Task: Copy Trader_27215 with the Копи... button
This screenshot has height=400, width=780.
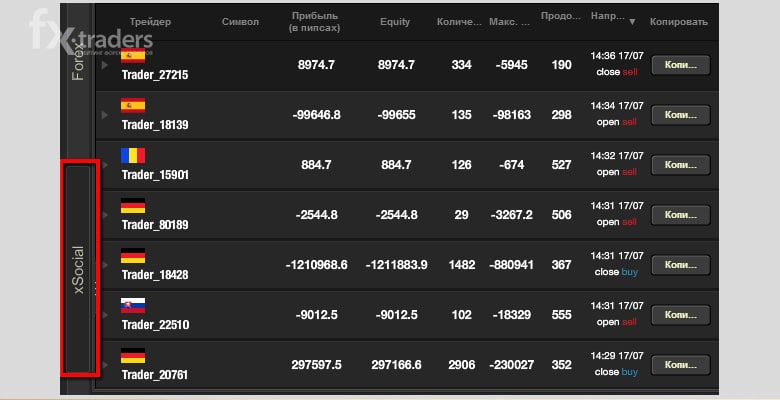Action: tap(681, 65)
